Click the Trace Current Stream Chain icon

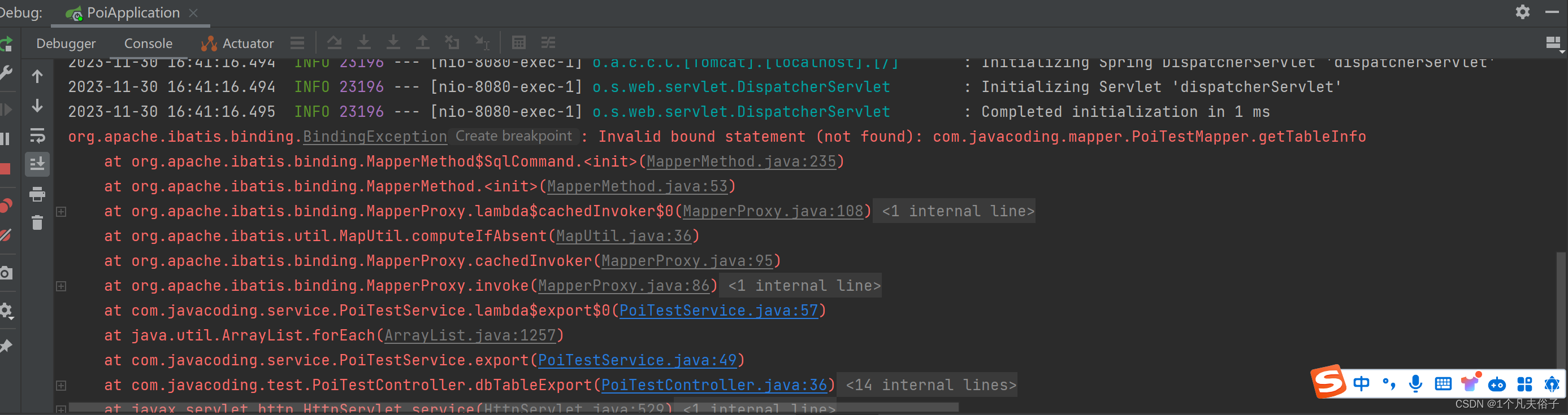pos(548,42)
